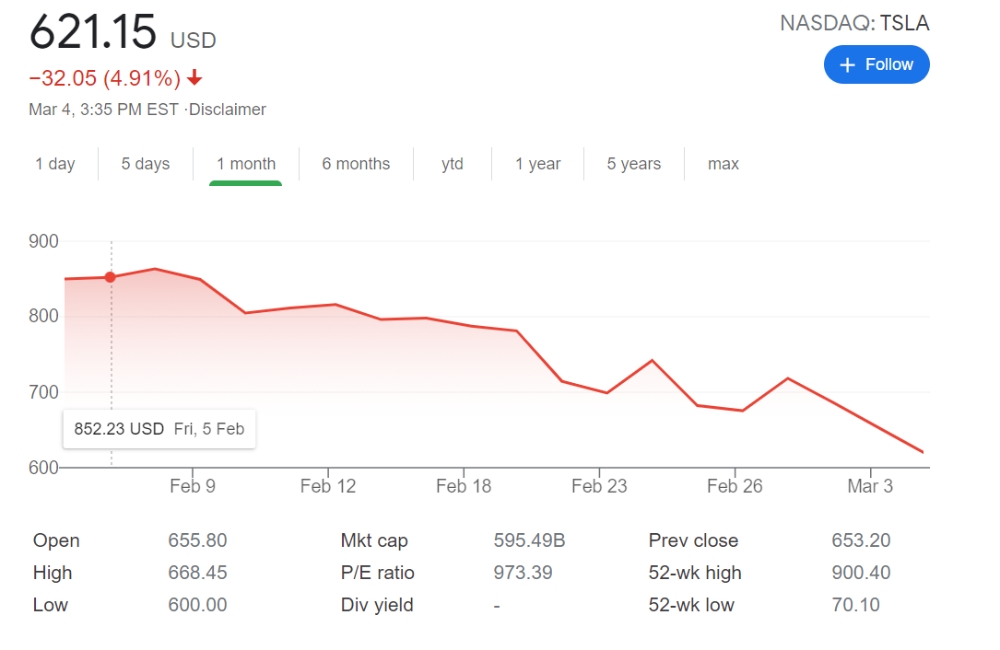The width and height of the screenshot is (1000, 650).
Task: Click the Feb 9 axis label
Action: pyautogui.click(x=193, y=486)
